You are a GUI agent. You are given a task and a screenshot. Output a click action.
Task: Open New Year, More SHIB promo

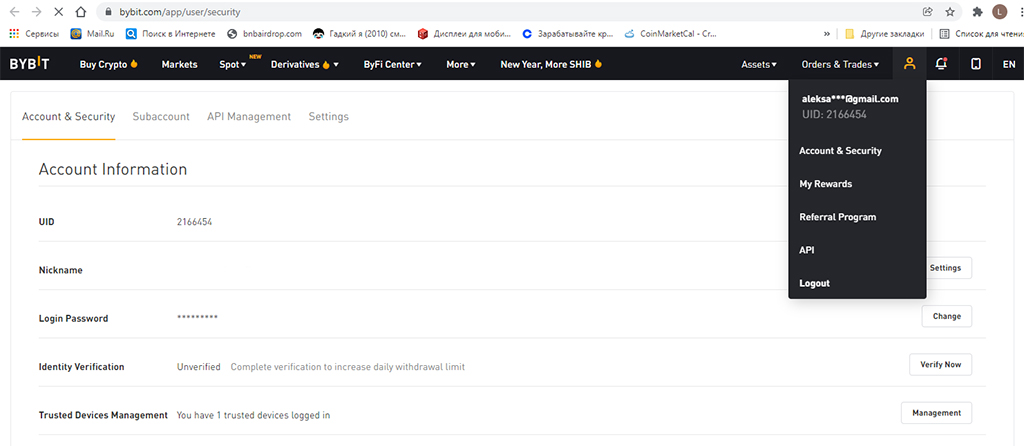(x=551, y=64)
